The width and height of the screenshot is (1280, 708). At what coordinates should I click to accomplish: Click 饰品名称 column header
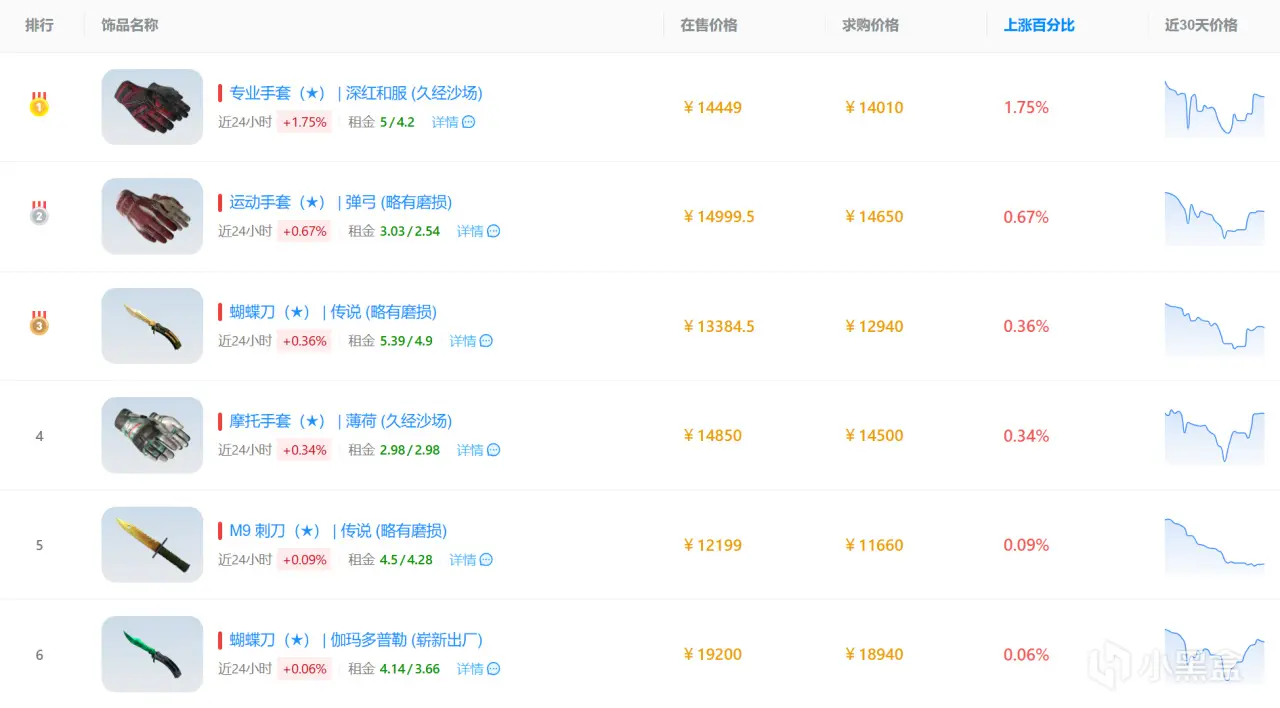point(130,25)
